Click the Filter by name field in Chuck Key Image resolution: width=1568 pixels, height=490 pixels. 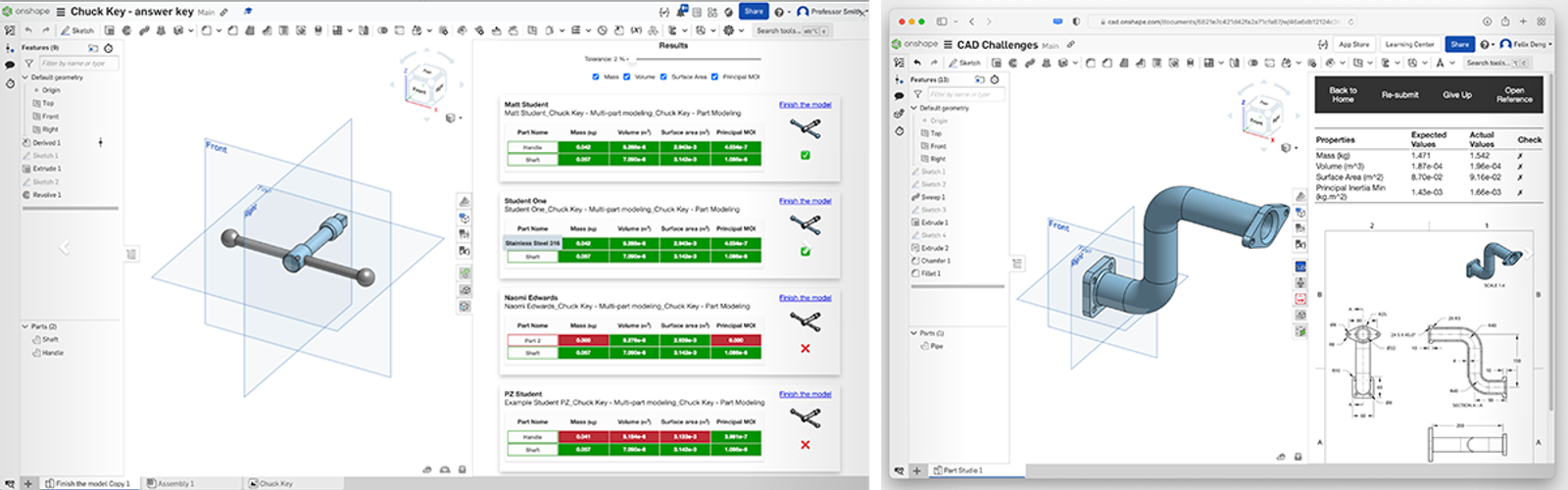click(78, 63)
